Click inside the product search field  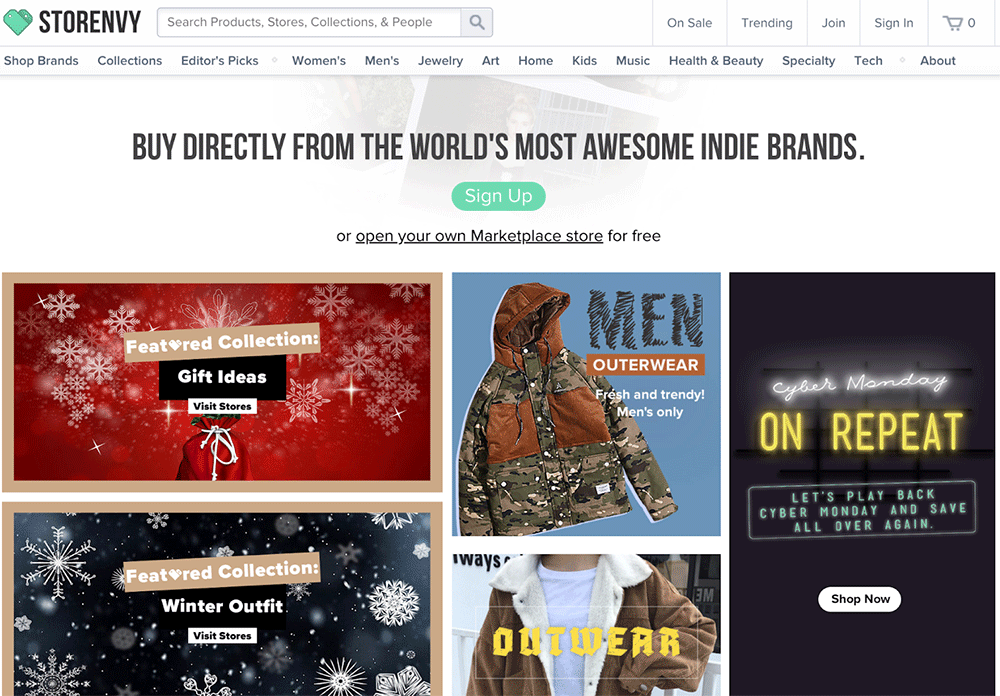coord(310,22)
